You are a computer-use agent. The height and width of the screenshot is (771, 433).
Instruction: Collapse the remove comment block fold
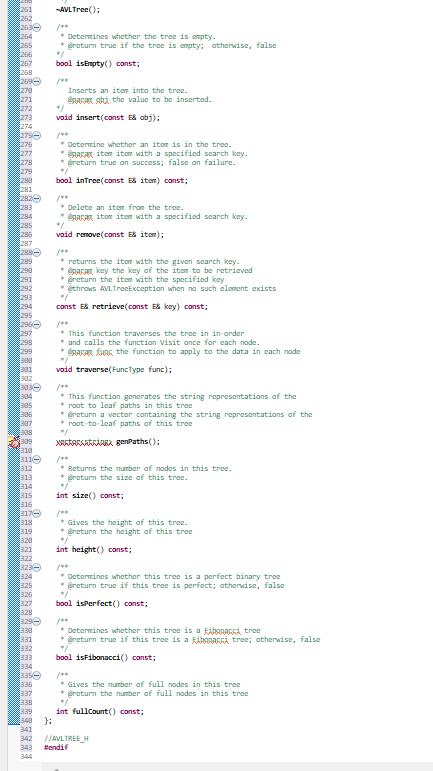click(x=37, y=199)
